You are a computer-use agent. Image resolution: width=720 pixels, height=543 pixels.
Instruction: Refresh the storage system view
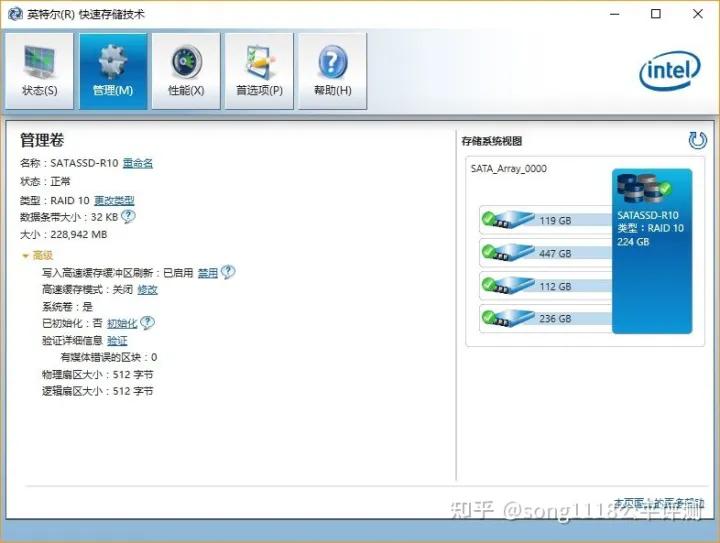698,140
